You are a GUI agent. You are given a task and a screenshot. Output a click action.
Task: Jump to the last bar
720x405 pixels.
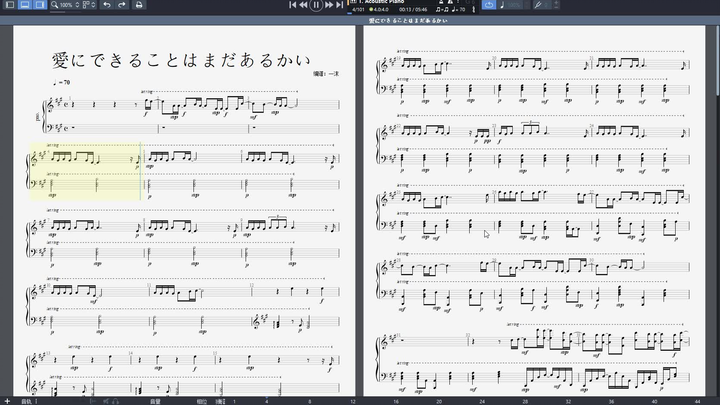pyautogui.click(x=340, y=5)
